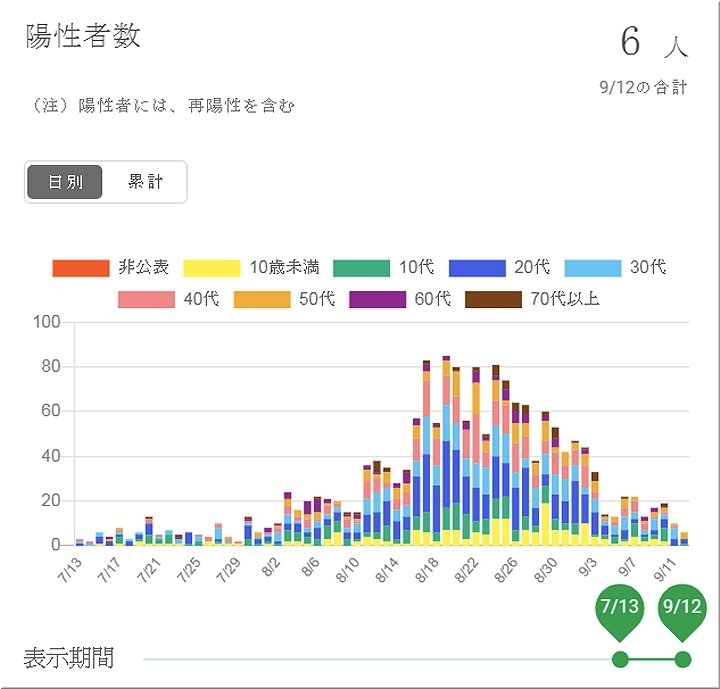Toggle the 40代 pink legend series
The image size is (720, 689).
click(x=168, y=298)
